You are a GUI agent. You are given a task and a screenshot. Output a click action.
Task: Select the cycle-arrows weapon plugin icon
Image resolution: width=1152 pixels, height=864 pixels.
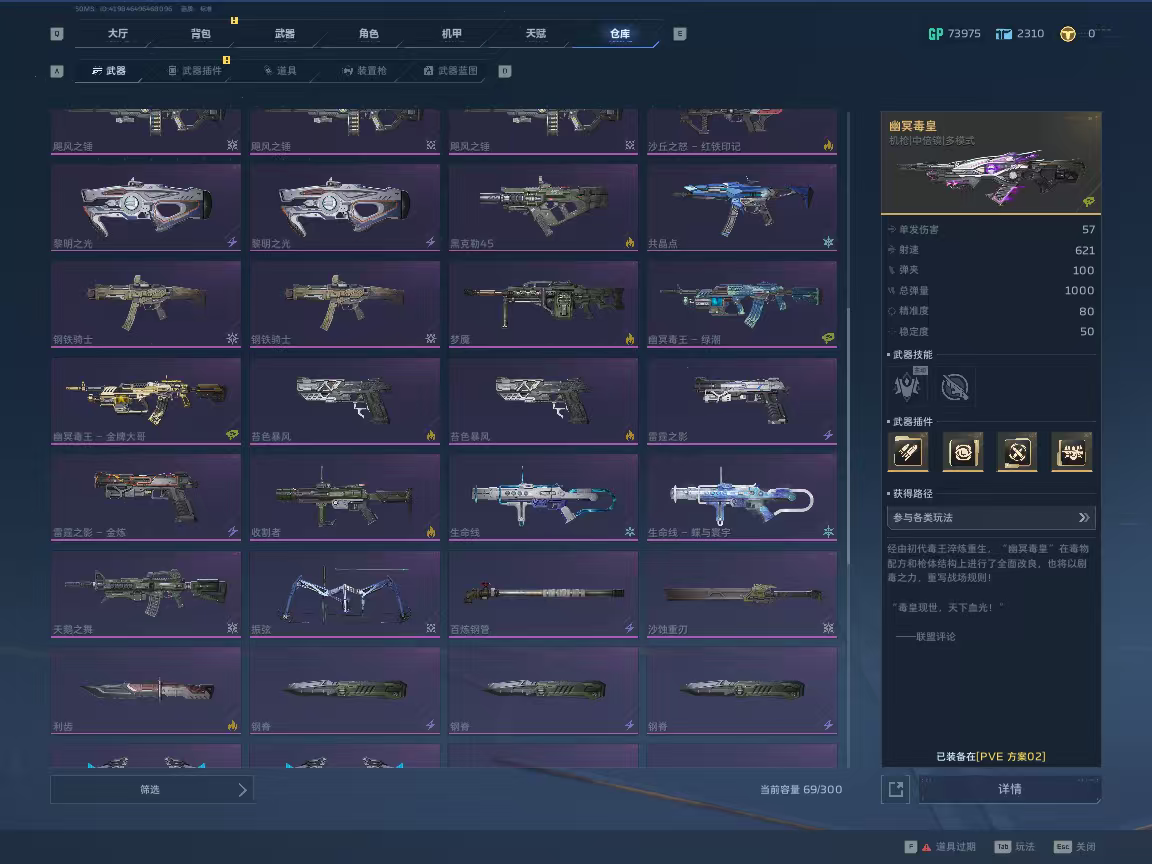[x=963, y=452]
